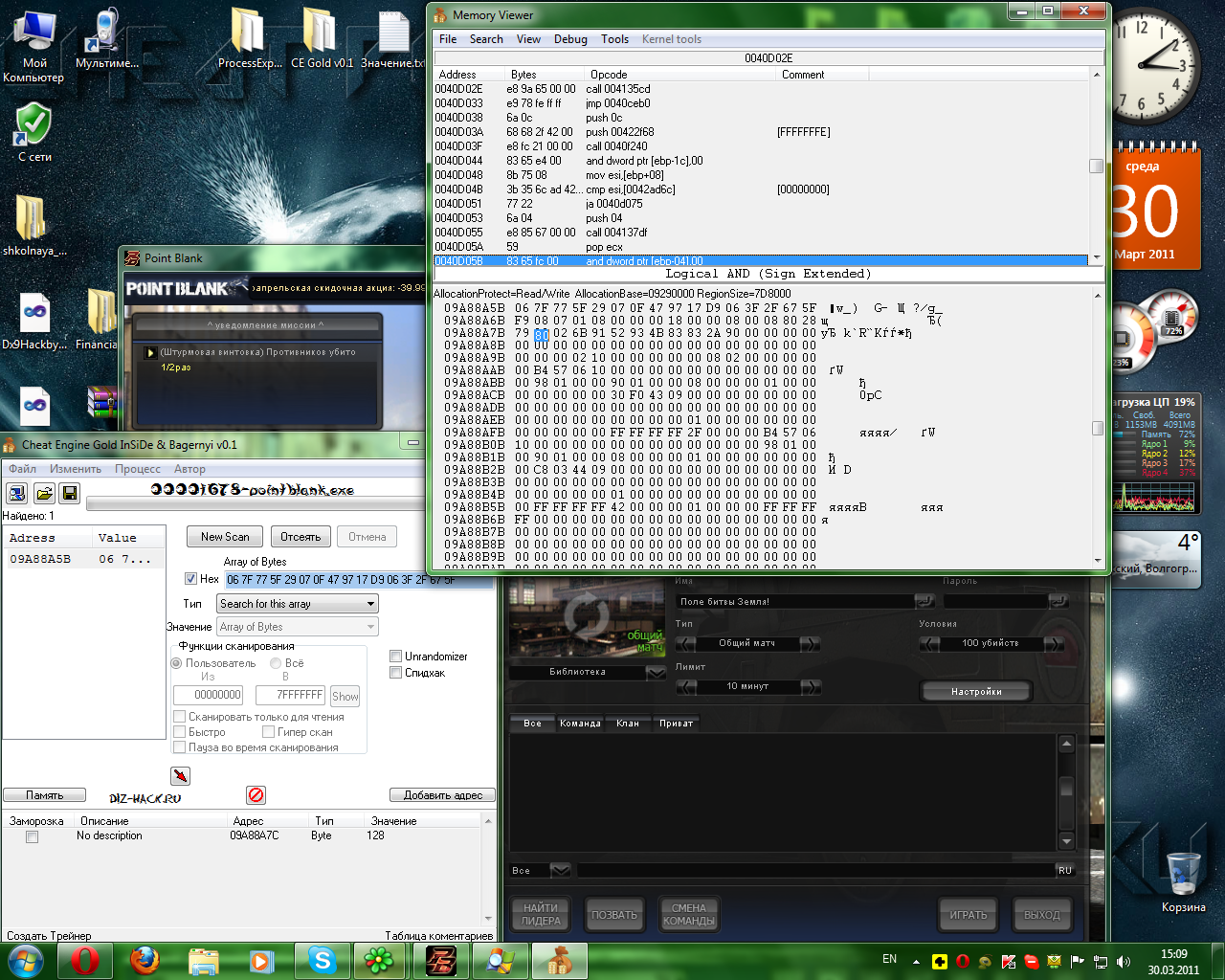
Task: Click the game chat scrollbar thumb
Action: [x=1066, y=789]
